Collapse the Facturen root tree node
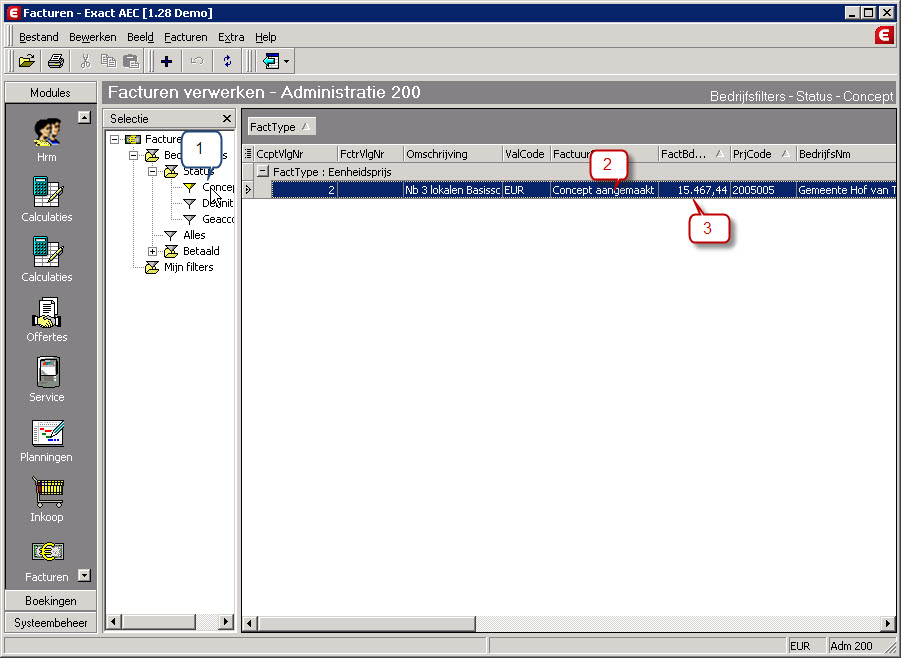Screen dimensions: 901x658 (x=114, y=139)
